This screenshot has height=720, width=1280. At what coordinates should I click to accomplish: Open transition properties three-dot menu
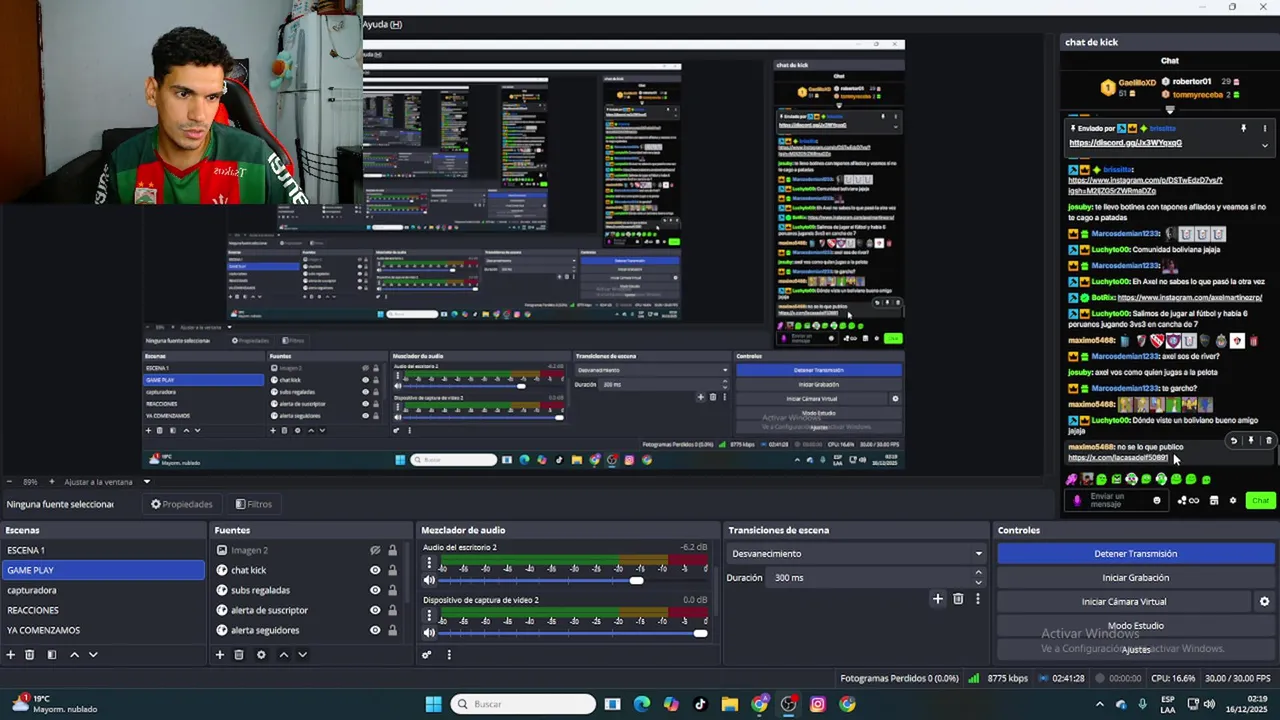click(x=978, y=599)
